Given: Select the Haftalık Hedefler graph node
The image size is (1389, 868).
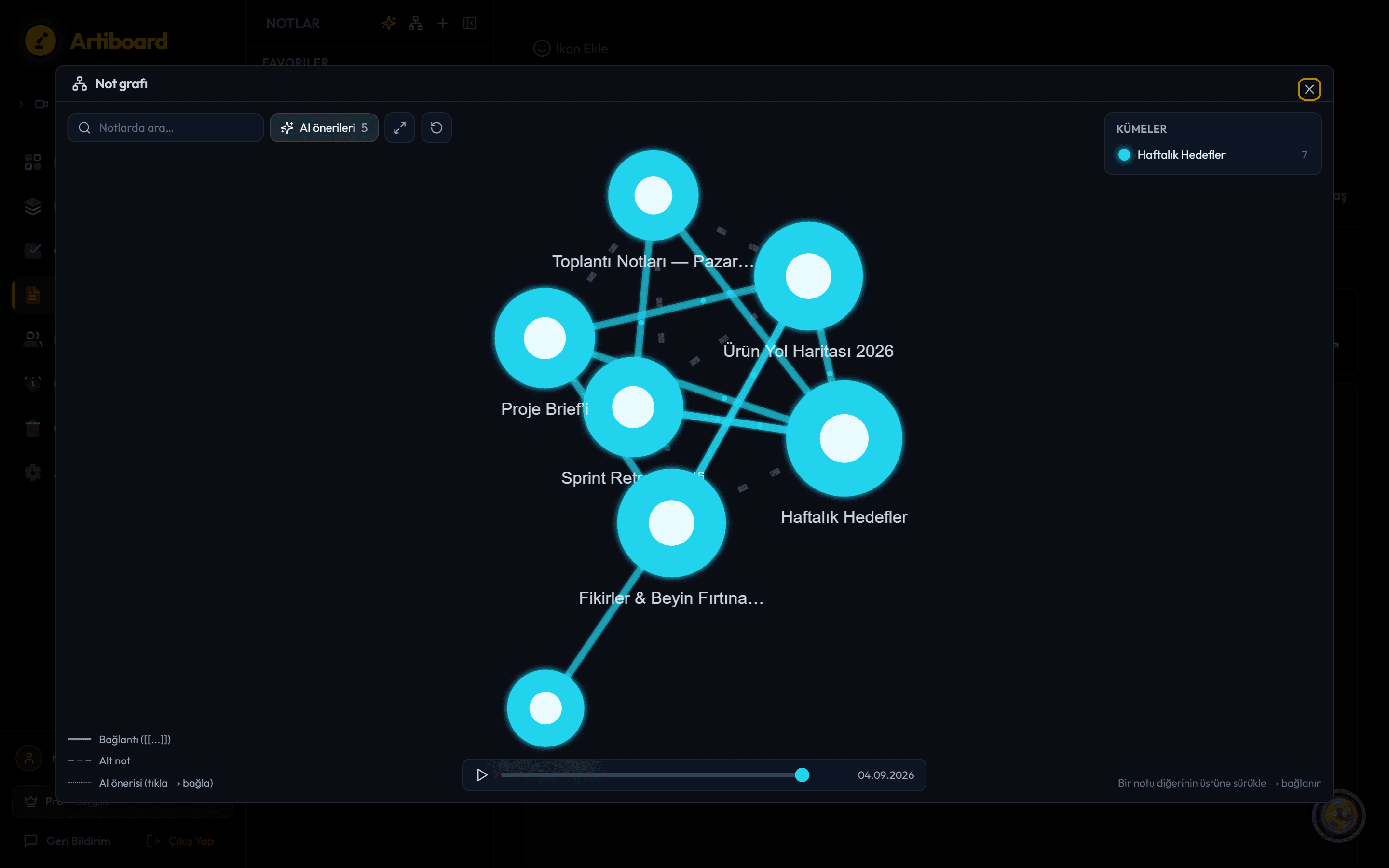Looking at the screenshot, I should click(844, 439).
